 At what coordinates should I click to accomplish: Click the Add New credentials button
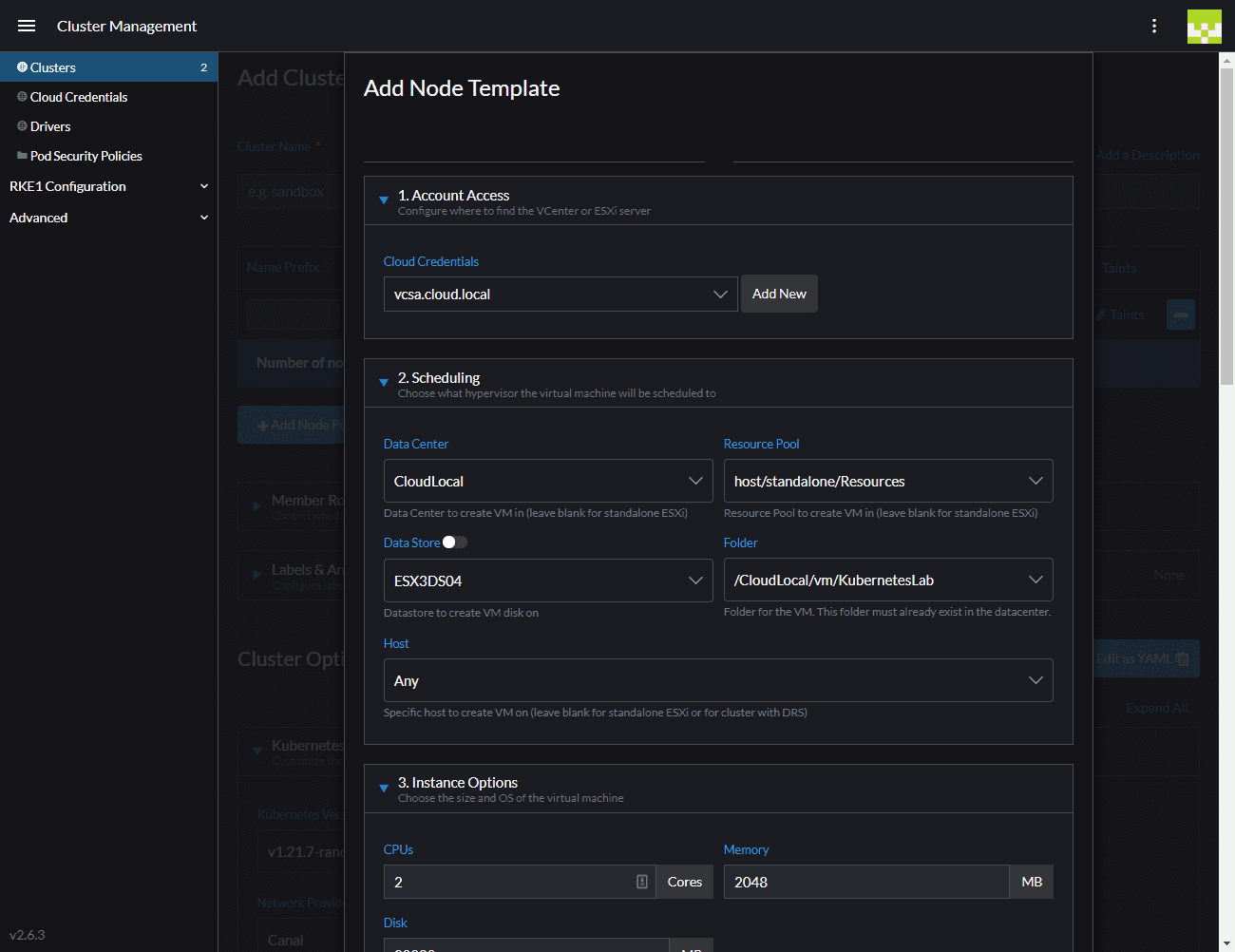click(779, 294)
